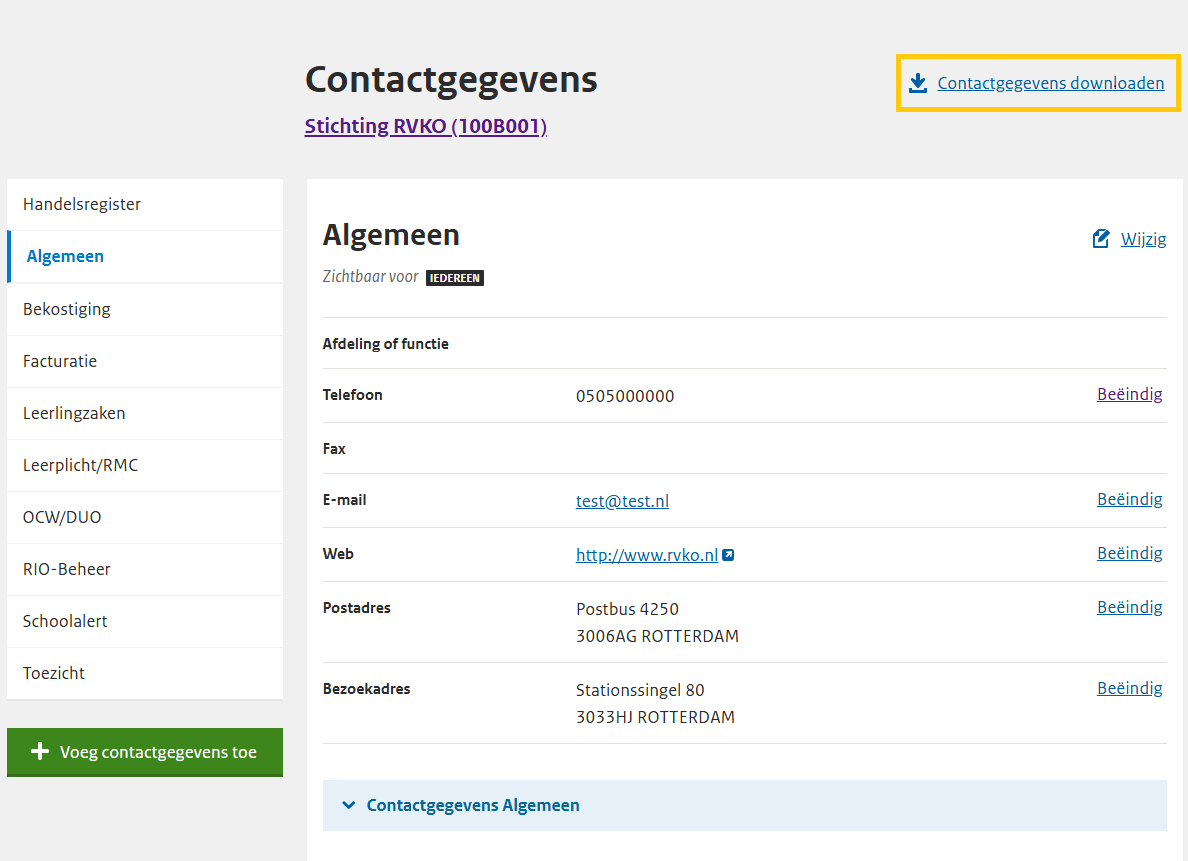
Task: Open the RIO-Beheer section
Action: (x=66, y=569)
